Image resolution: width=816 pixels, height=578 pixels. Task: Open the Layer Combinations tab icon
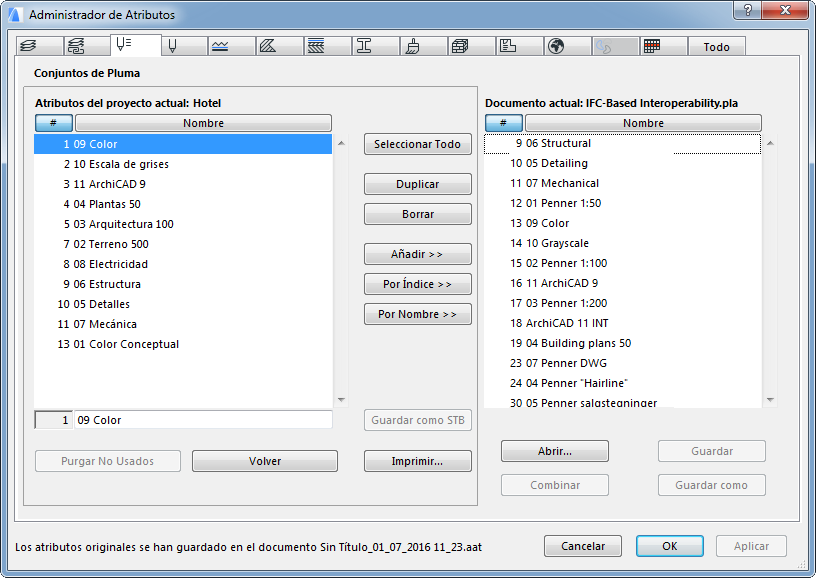click(x=87, y=46)
